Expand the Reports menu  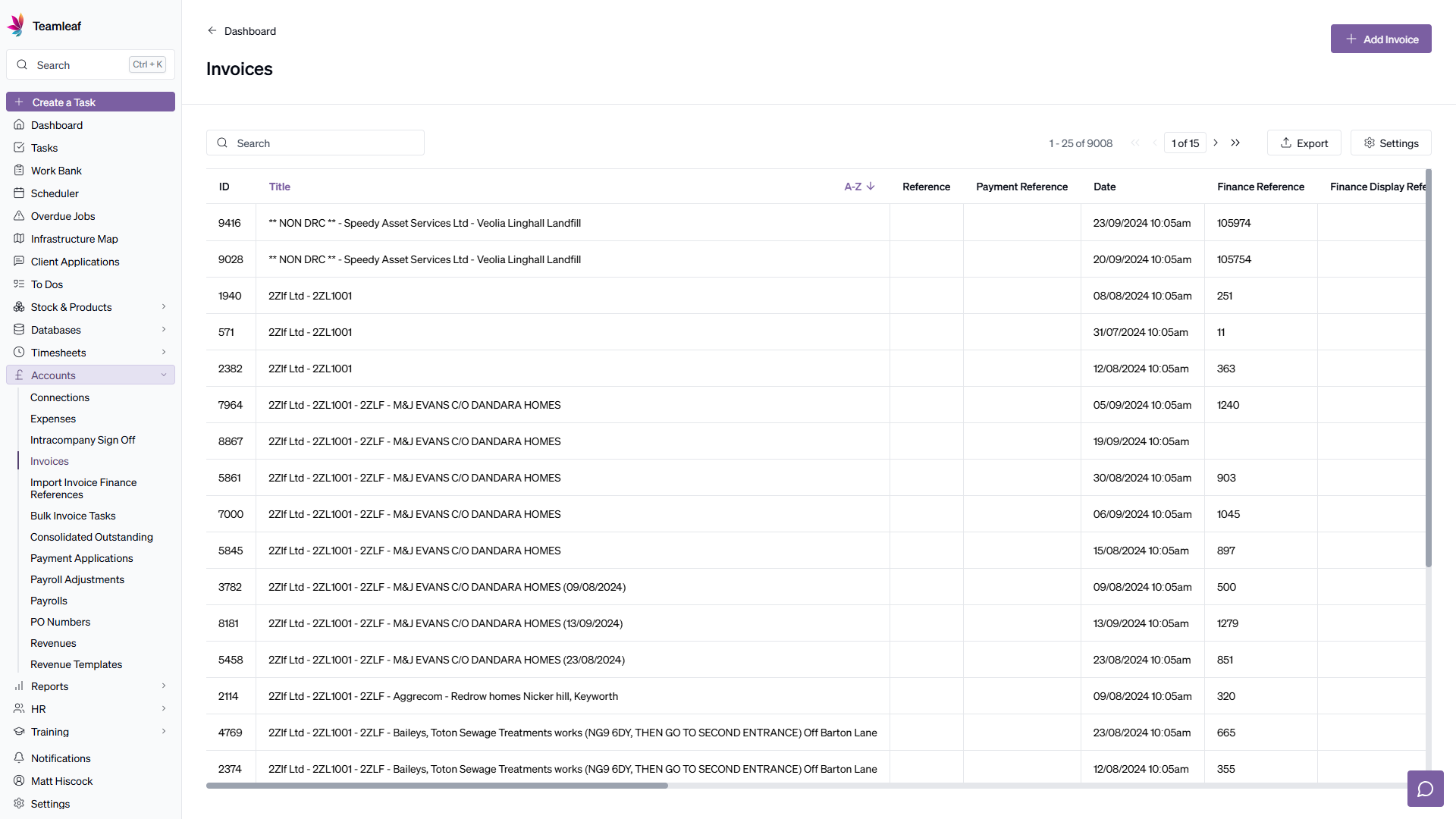coord(51,686)
